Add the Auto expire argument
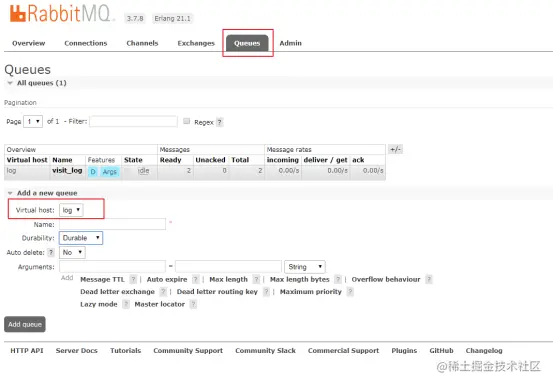Image resolution: width=553 pixels, height=385 pixels. (167, 280)
